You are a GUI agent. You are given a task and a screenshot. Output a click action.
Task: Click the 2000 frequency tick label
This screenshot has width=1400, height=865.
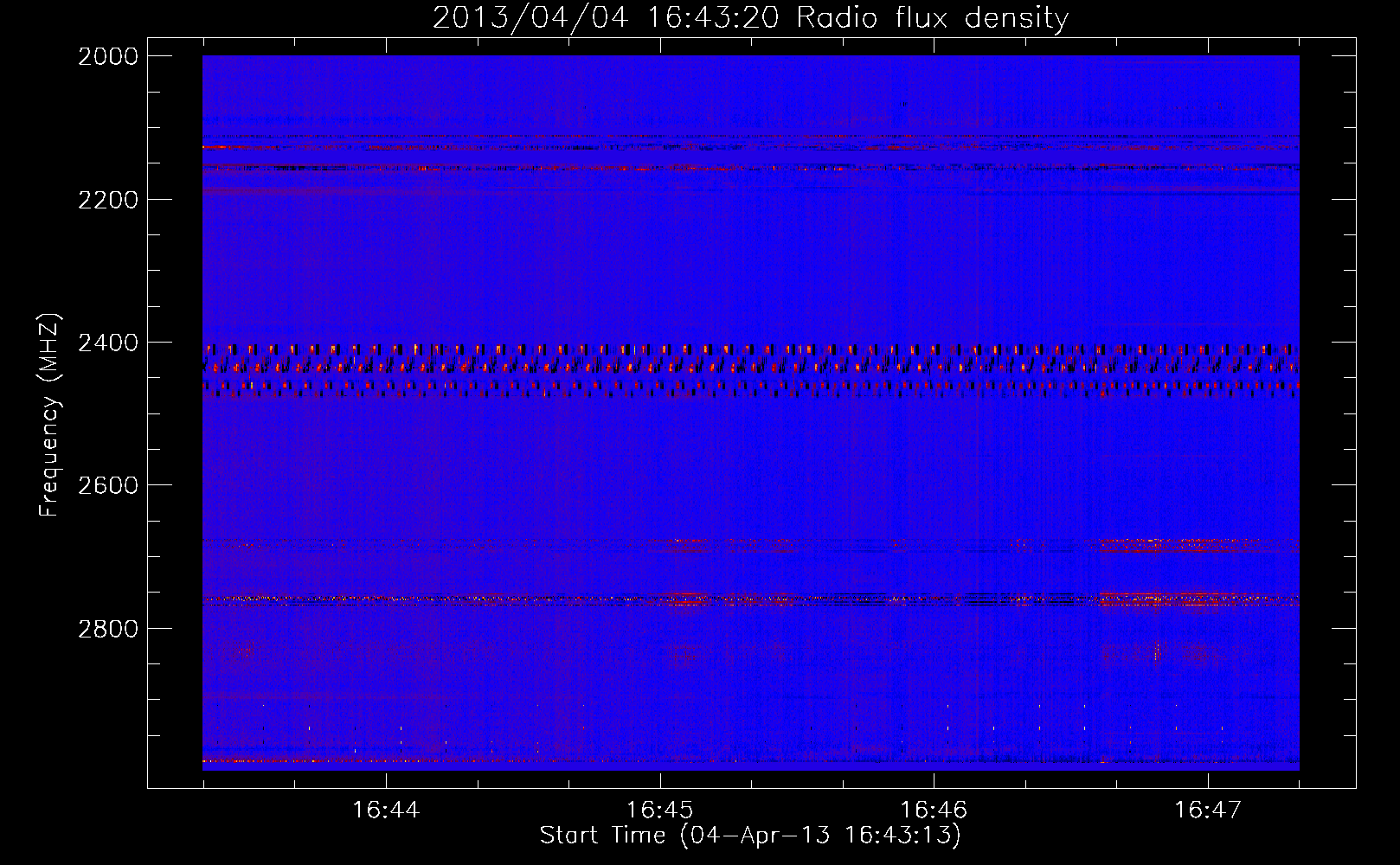pyautogui.click(x=108, y=56)
